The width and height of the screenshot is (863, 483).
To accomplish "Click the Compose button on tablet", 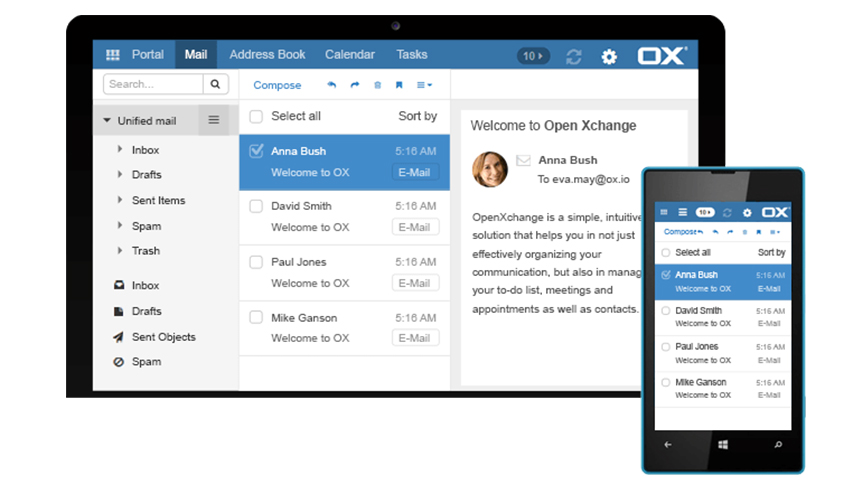I will click(277, 85).
